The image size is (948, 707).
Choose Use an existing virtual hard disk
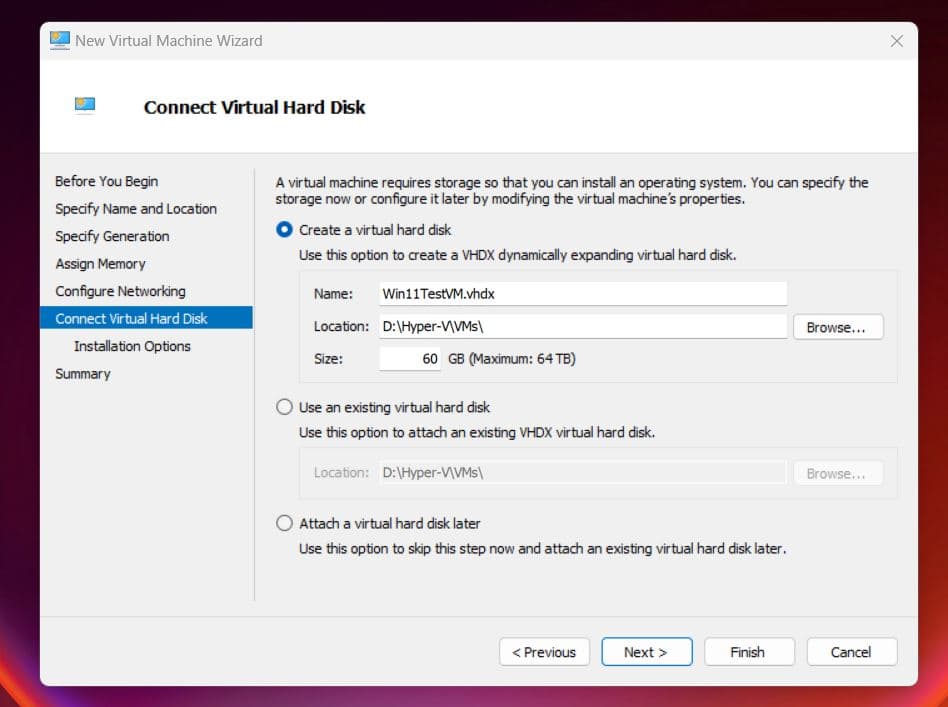284,408
